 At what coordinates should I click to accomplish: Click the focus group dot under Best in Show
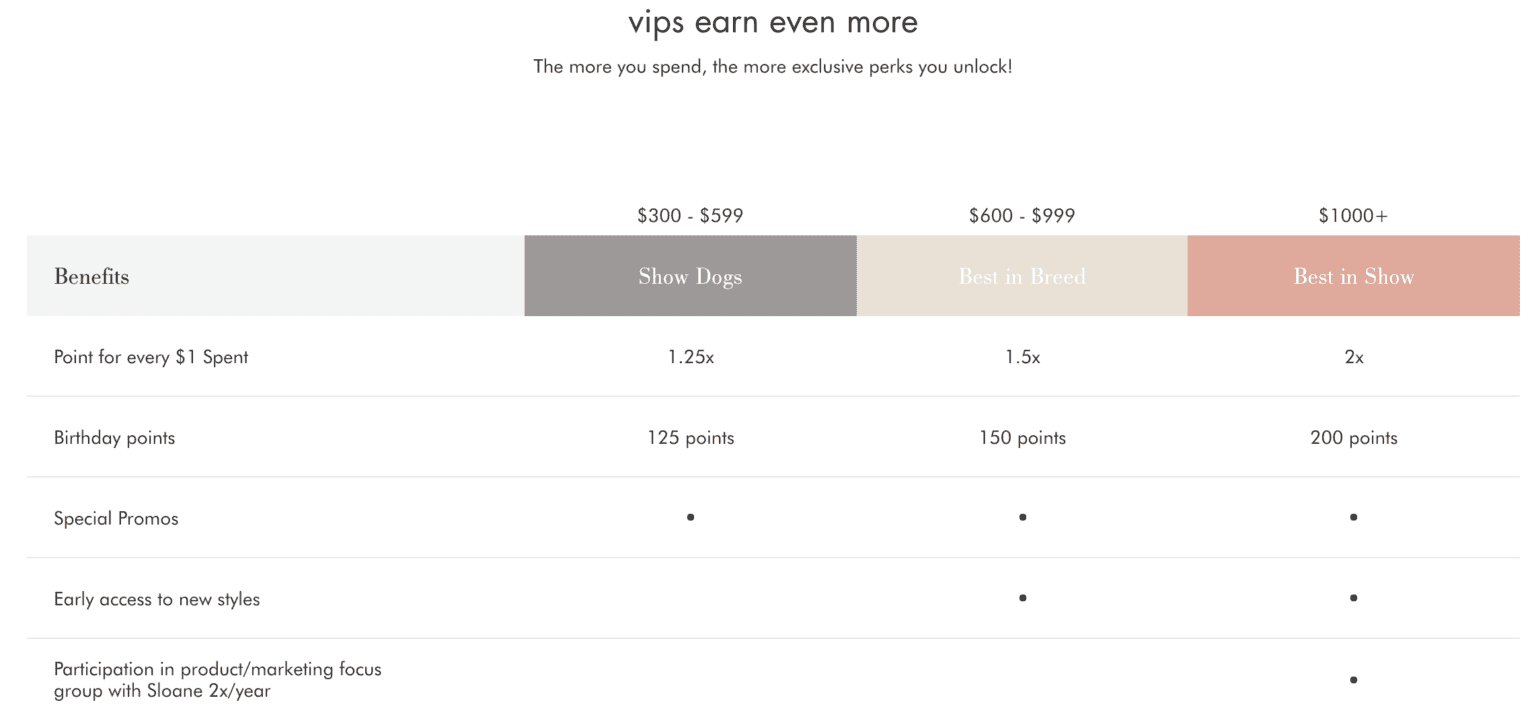1353,680
